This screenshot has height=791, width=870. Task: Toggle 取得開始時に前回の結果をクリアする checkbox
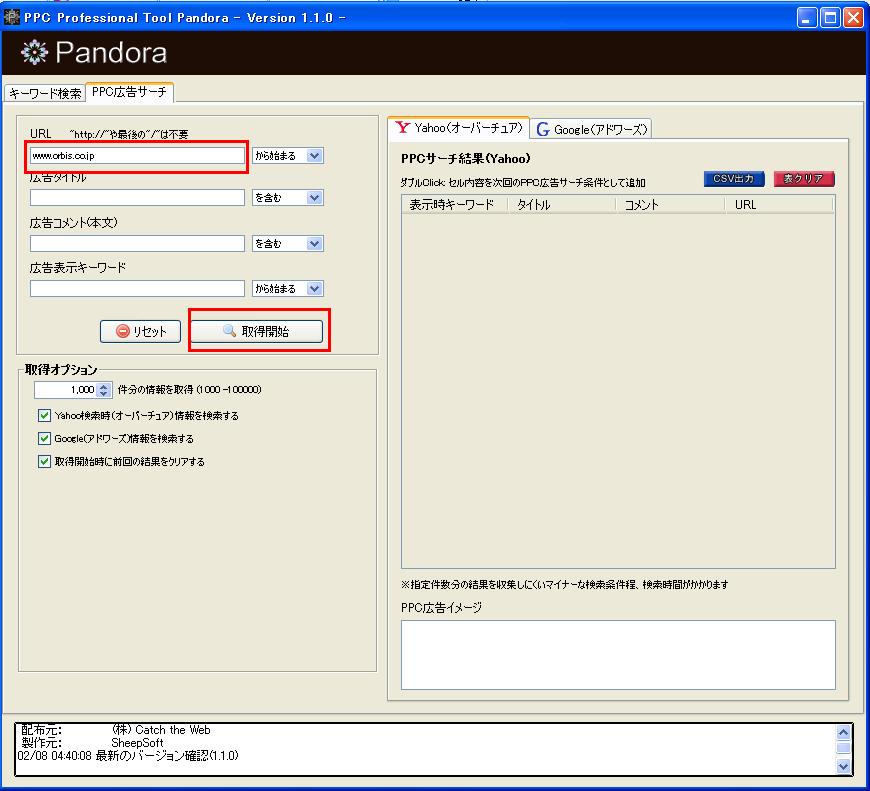[x=44, y=462]
